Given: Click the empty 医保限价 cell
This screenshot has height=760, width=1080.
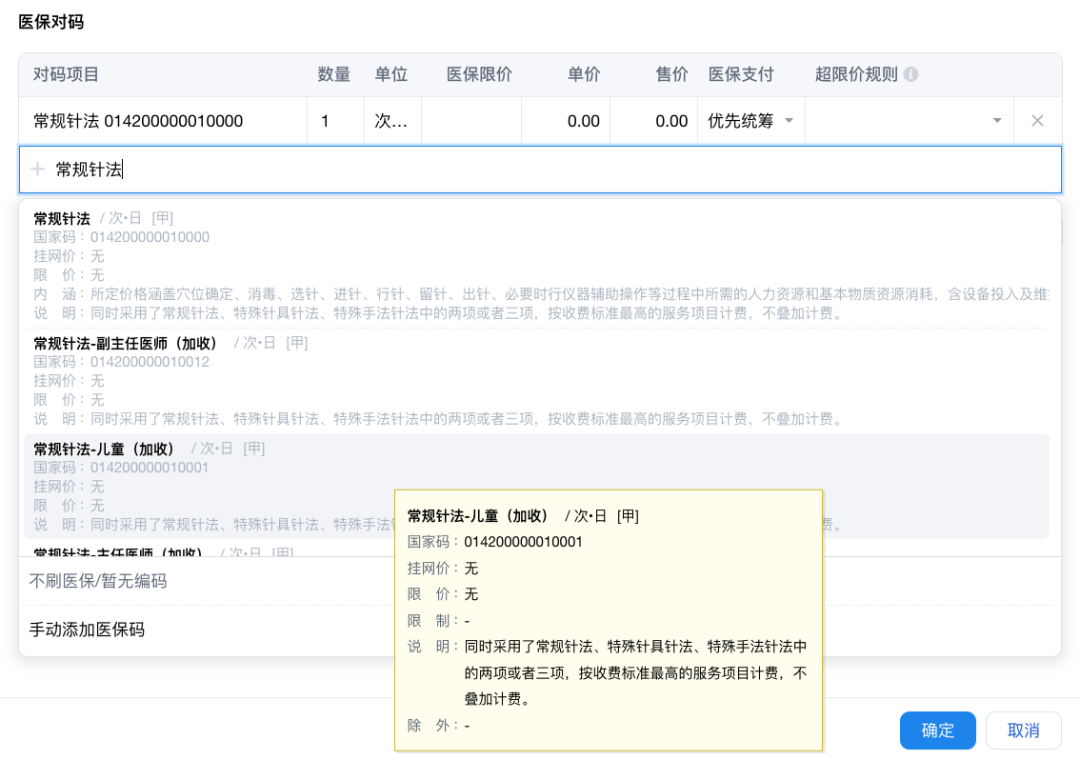Looking at the screenshot, I should coord(471,121).
